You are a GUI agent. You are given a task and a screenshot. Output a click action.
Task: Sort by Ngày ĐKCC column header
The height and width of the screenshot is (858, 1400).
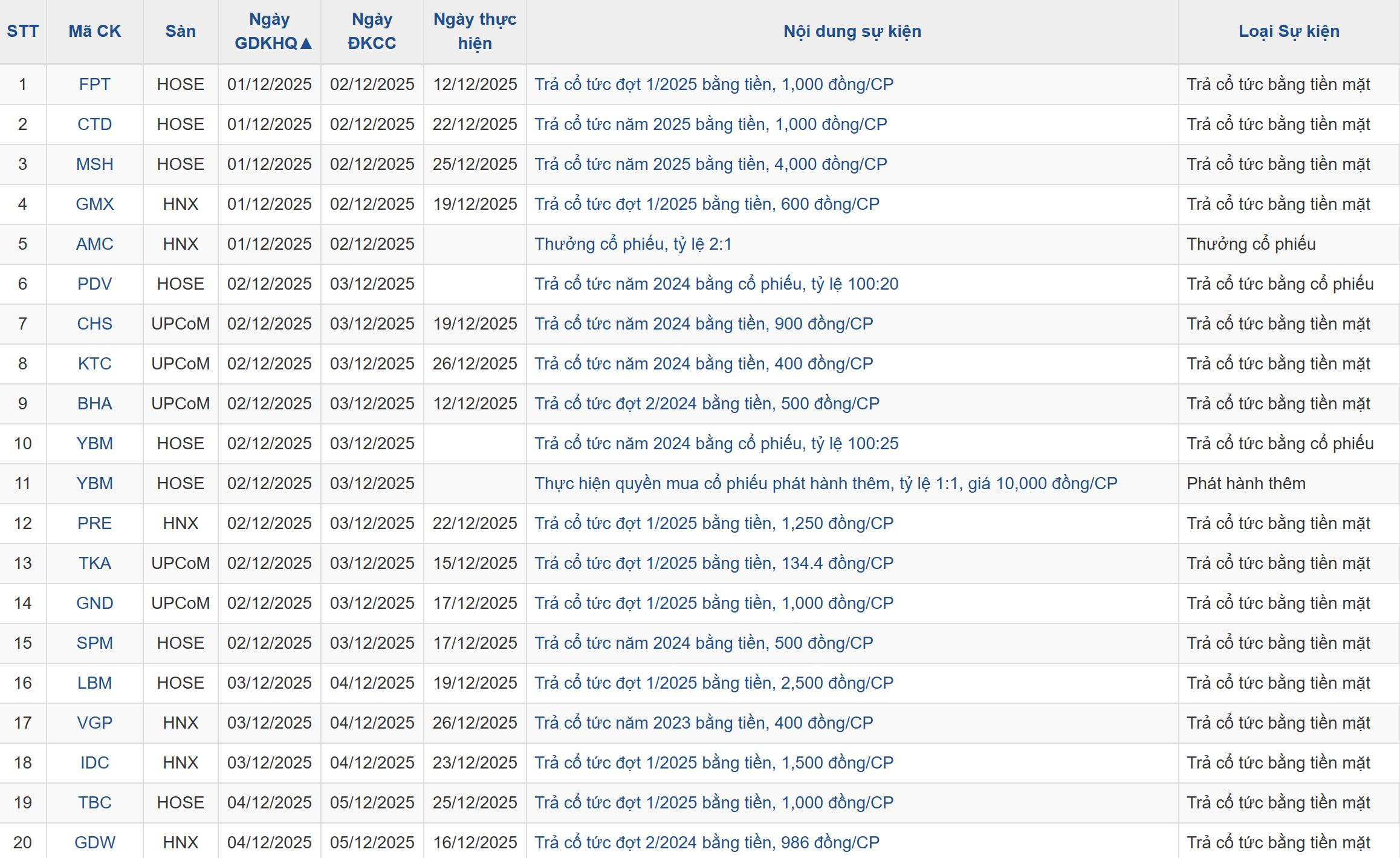click(372, 31)
